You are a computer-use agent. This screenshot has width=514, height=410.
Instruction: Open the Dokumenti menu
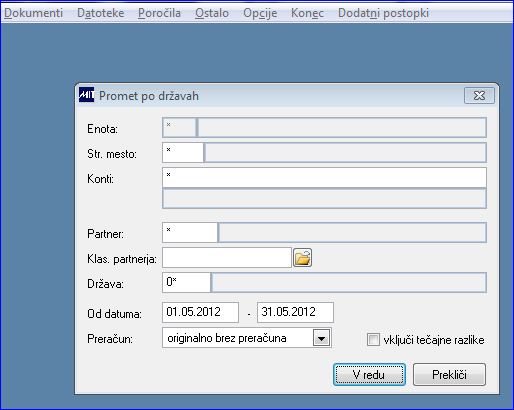point(33,13)
